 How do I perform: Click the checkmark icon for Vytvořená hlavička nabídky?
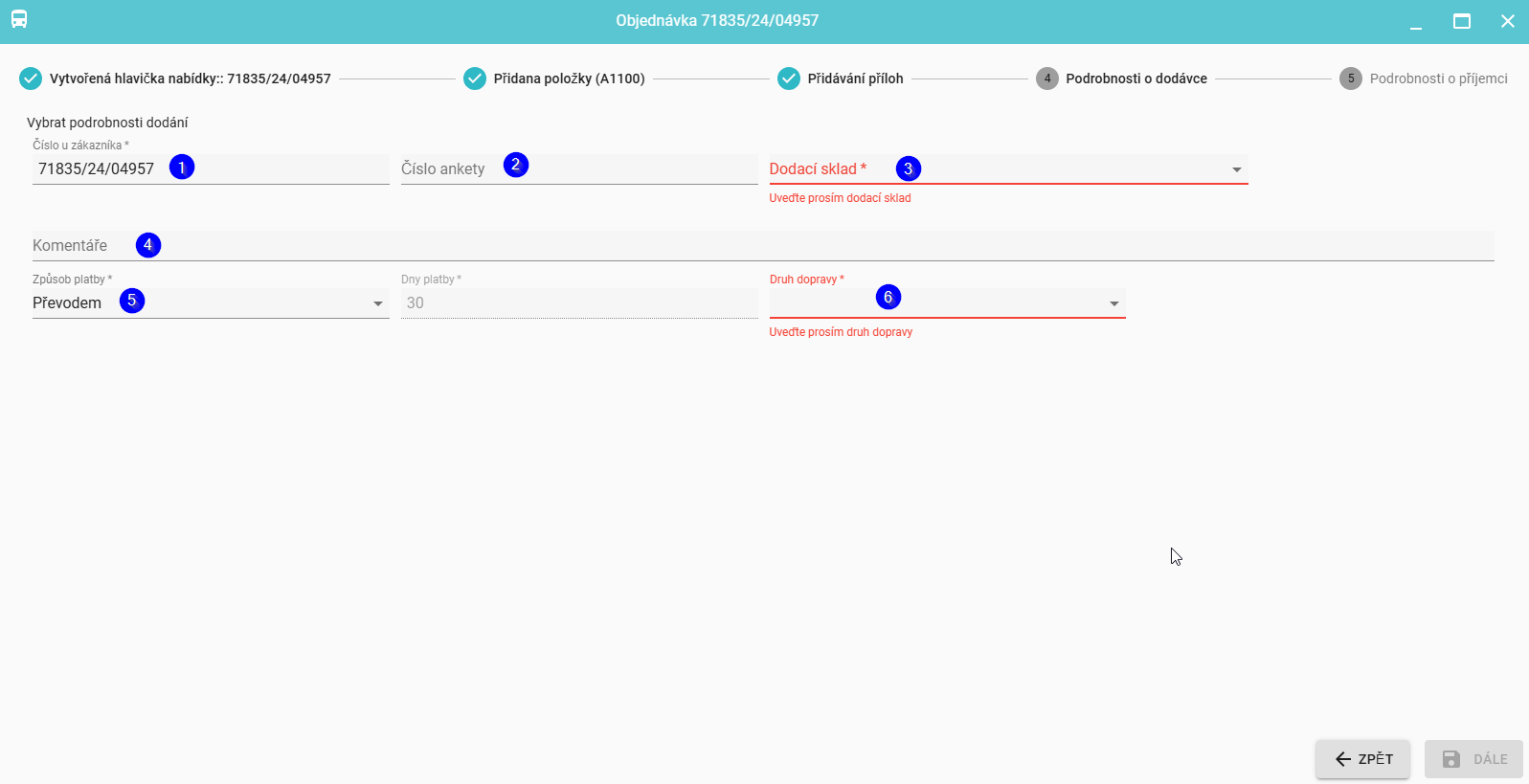click(x=31, y=78)
